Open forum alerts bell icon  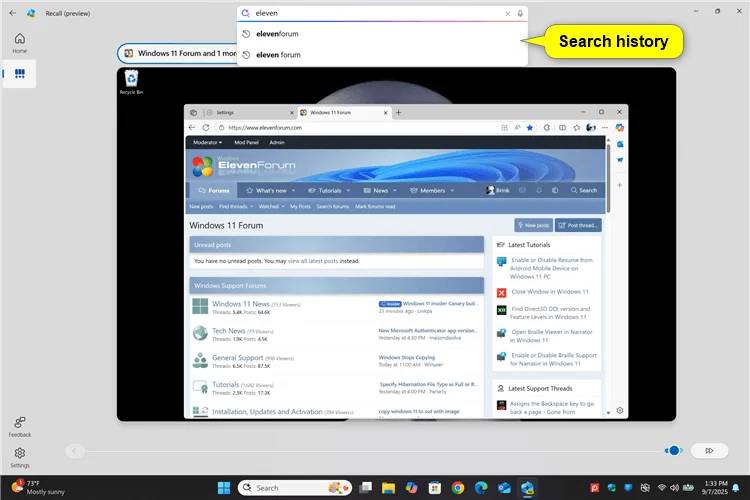(539, 190)
